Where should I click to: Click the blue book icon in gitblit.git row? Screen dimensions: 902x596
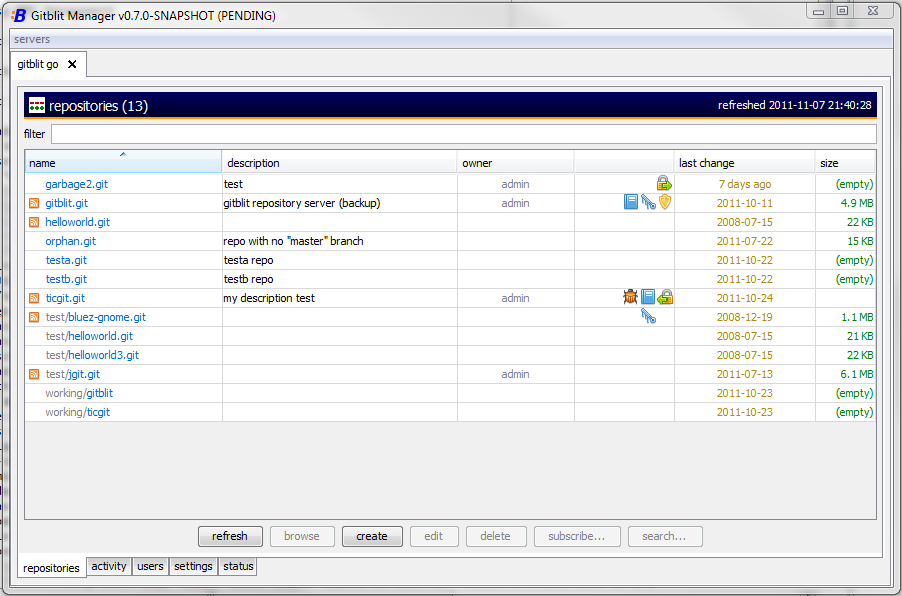tap(630, 202)
